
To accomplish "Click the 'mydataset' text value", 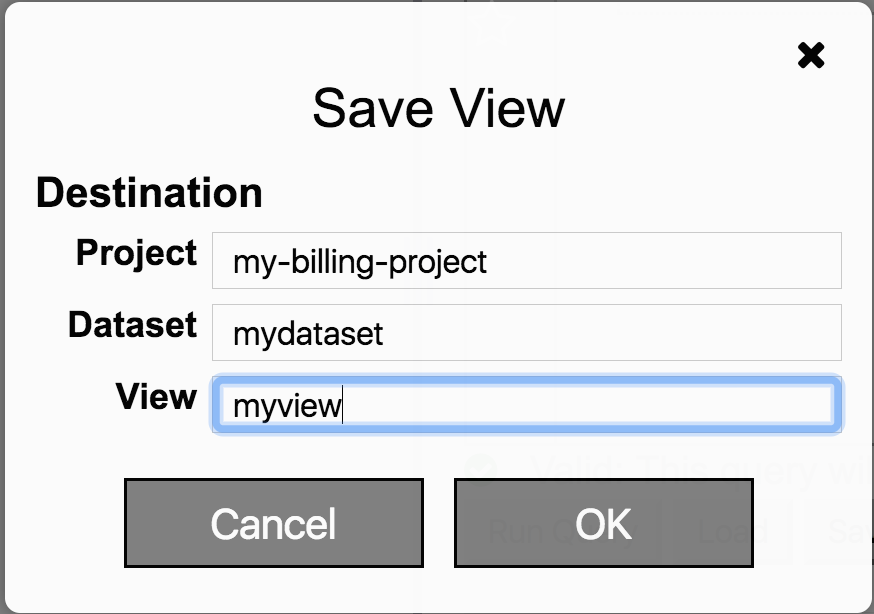I will point(308,333).
